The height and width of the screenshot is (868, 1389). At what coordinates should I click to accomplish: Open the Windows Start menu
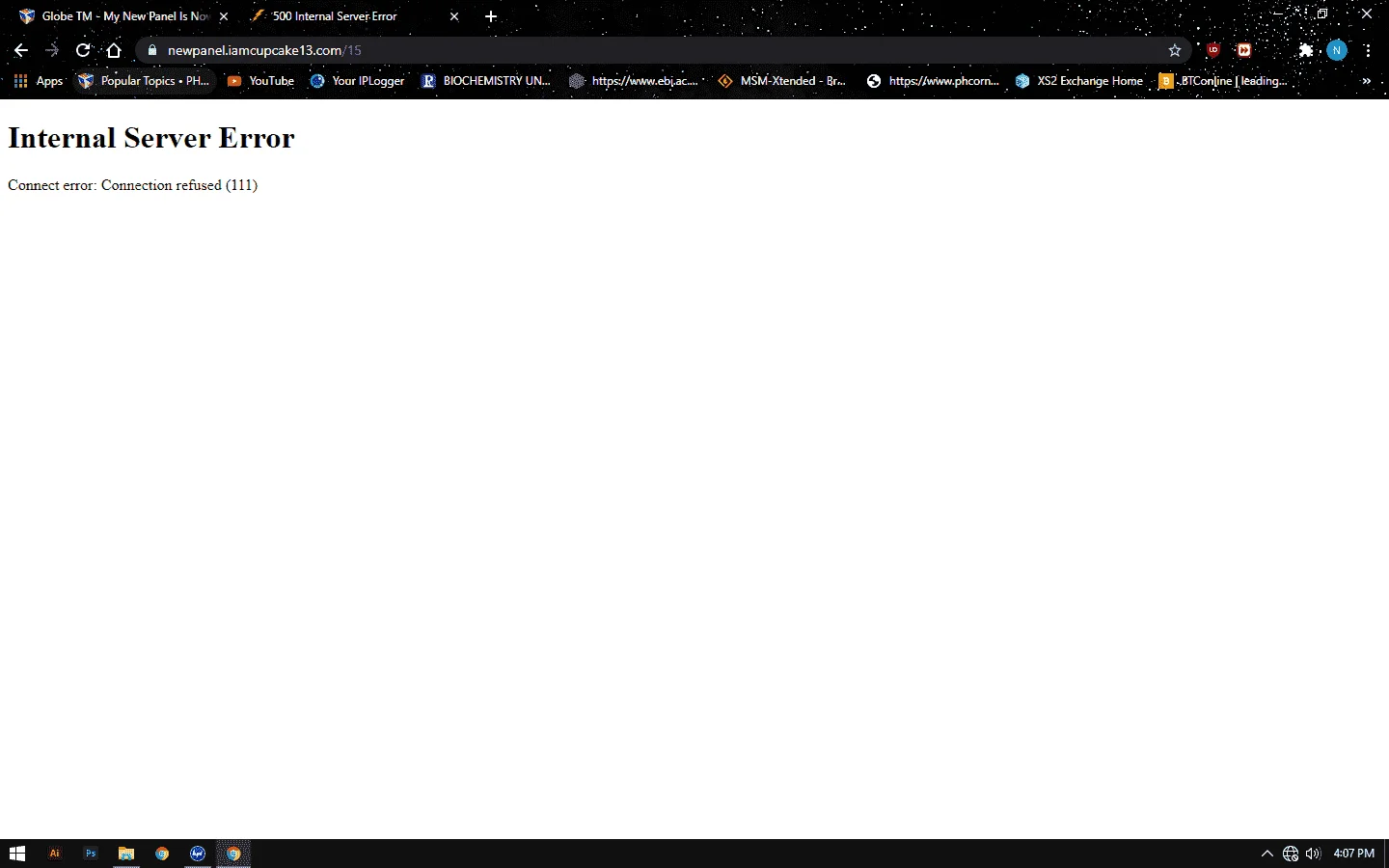click(16, 854)
